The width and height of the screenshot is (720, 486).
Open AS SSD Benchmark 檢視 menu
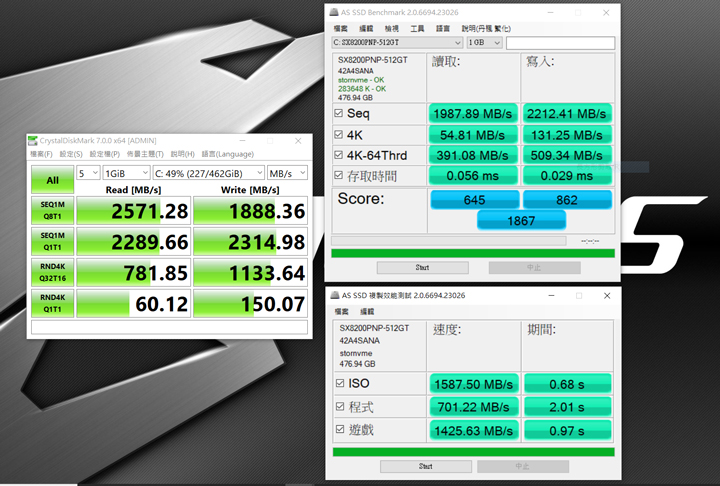(392, 28)
